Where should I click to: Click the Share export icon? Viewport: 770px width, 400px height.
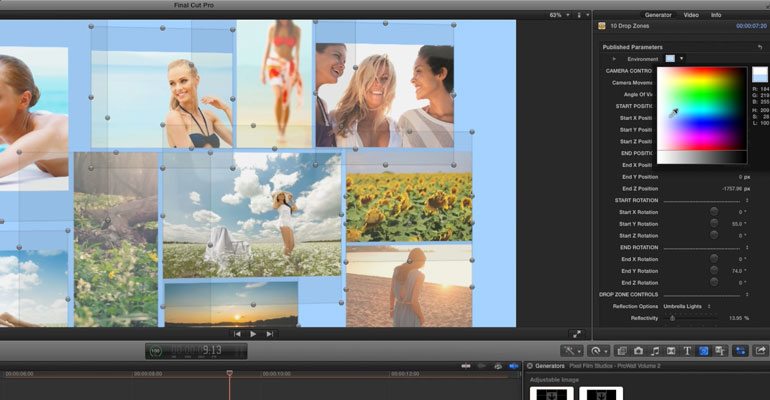tap(760, 350)
